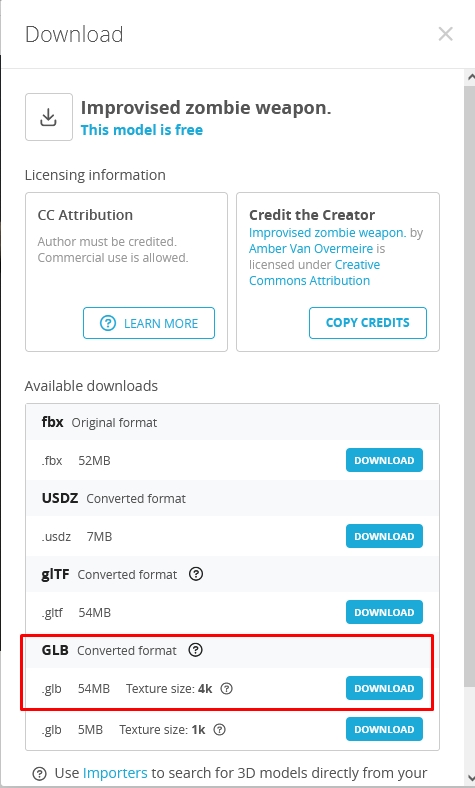Download the 1k texture 5MB .glb file
The height and width of the screenshot is (788, 475).
pyautogui.click(x=384, y=729)
